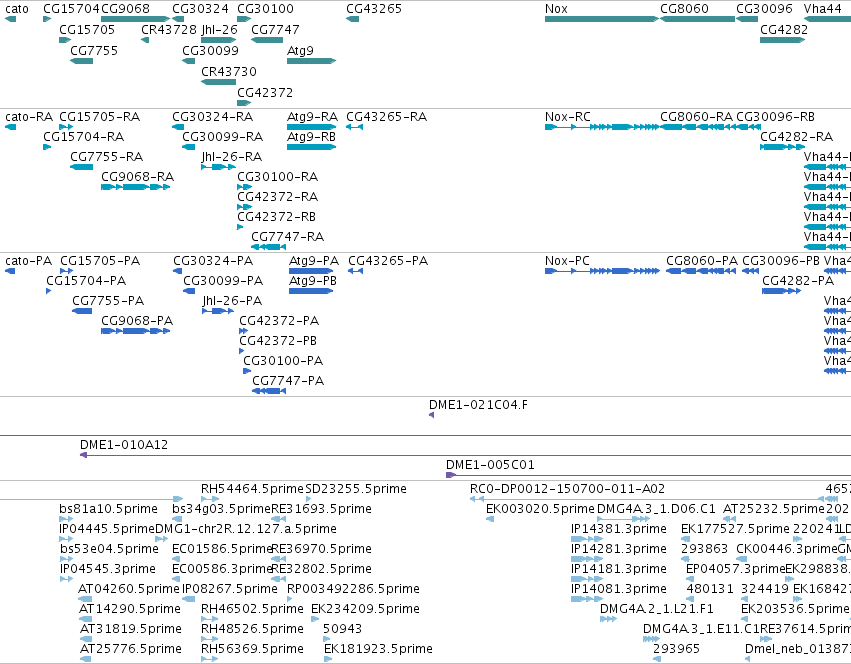851x664 pixels.
Task: Click the CG4282-PA protein label
Action: point(798,281)
